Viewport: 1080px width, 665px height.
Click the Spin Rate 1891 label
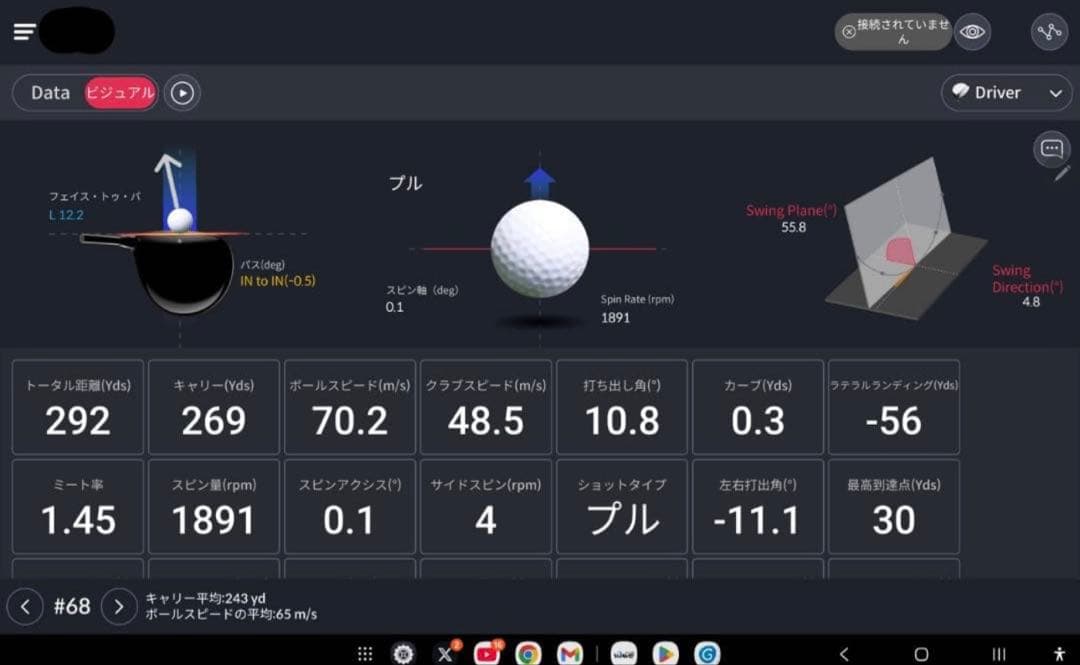pos(637,308)
